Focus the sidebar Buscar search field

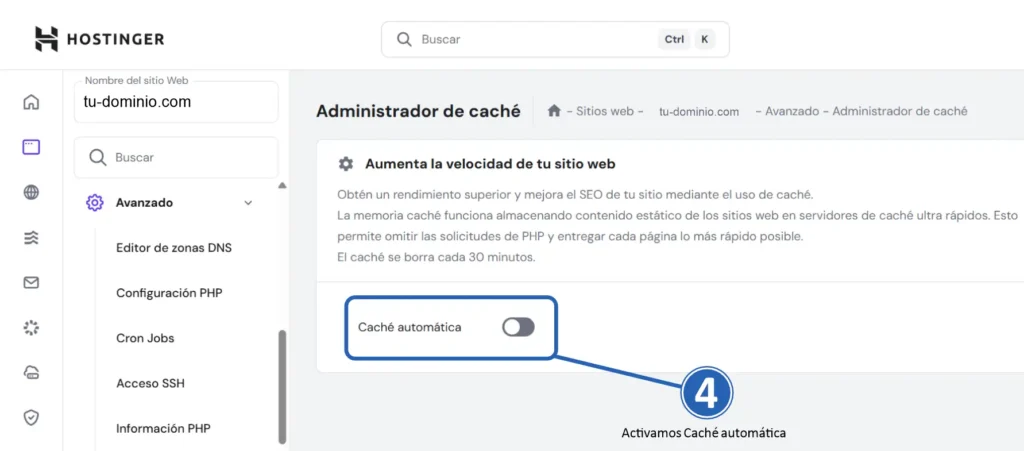click(176, 158)
